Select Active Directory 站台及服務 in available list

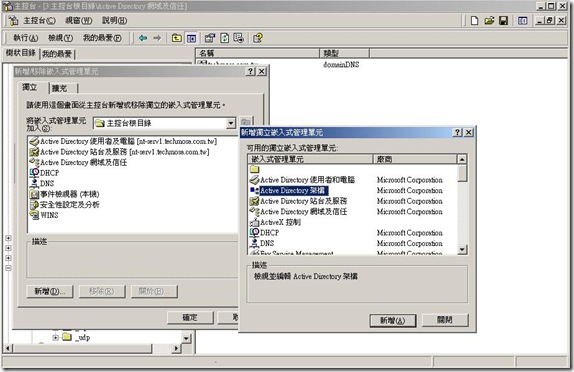click(303, 201)
